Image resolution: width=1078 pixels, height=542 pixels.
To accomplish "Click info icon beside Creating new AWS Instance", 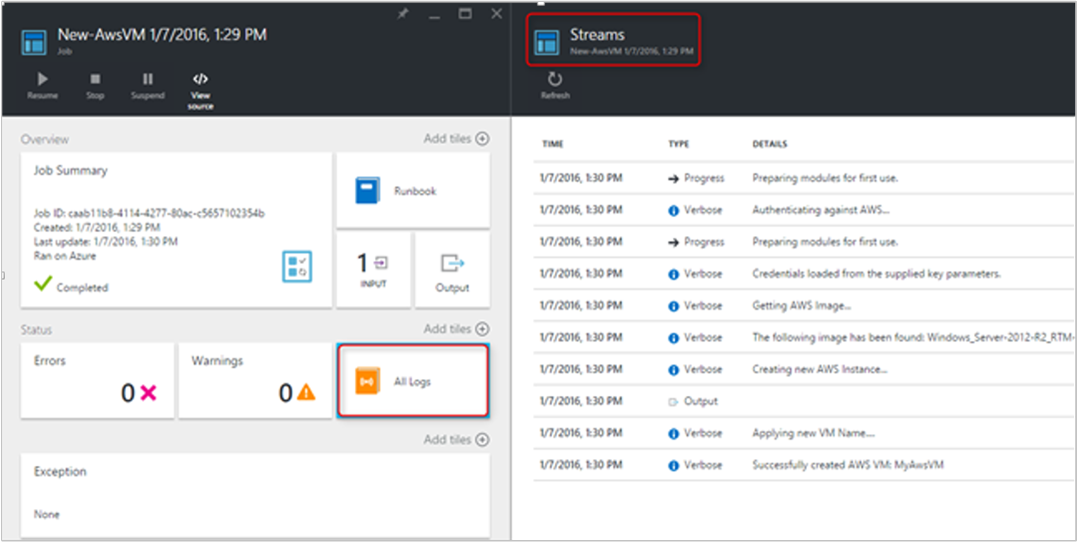I will 674,370.
